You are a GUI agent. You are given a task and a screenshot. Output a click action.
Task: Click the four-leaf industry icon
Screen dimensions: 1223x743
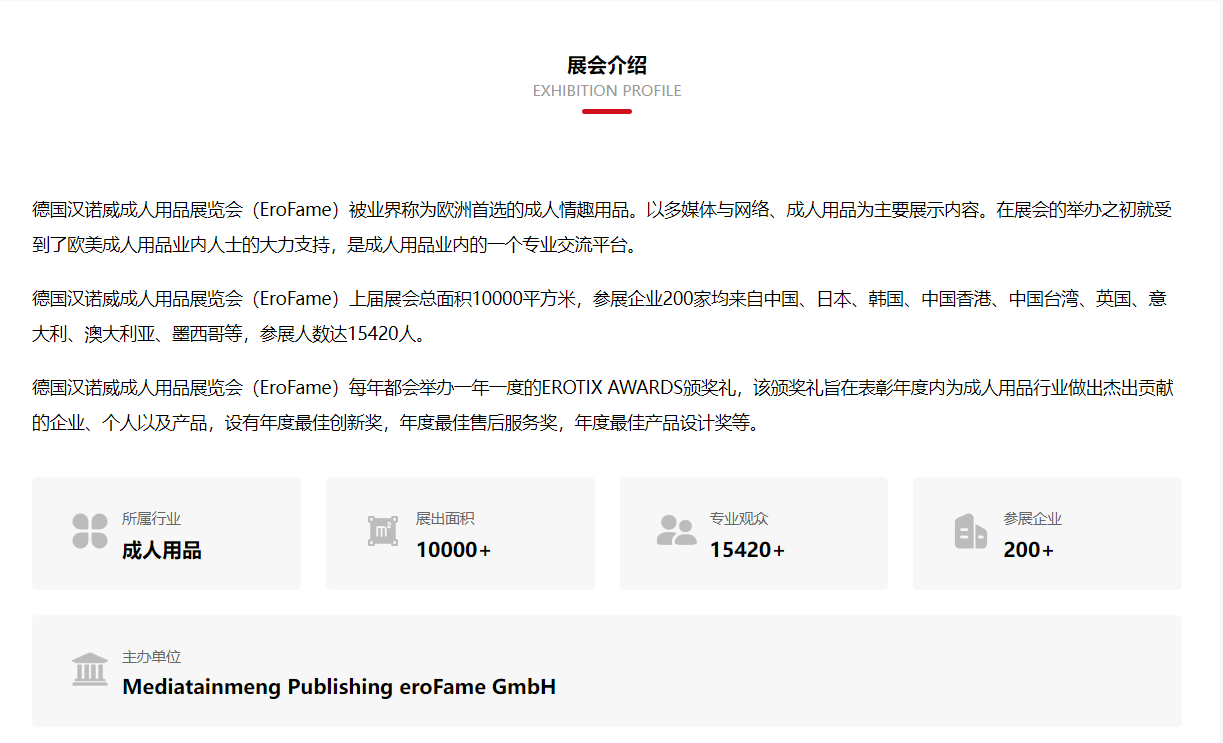[90, 531]
